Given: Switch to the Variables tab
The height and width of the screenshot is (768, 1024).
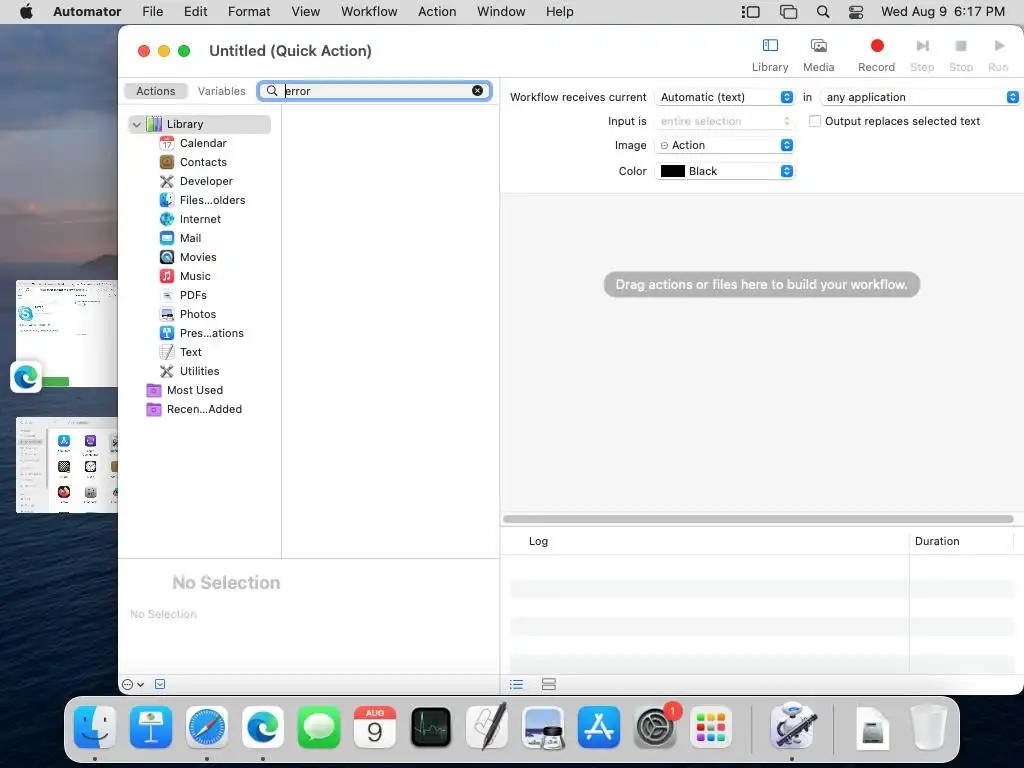Looking at the screenshot, I should [x=221, y=91].
